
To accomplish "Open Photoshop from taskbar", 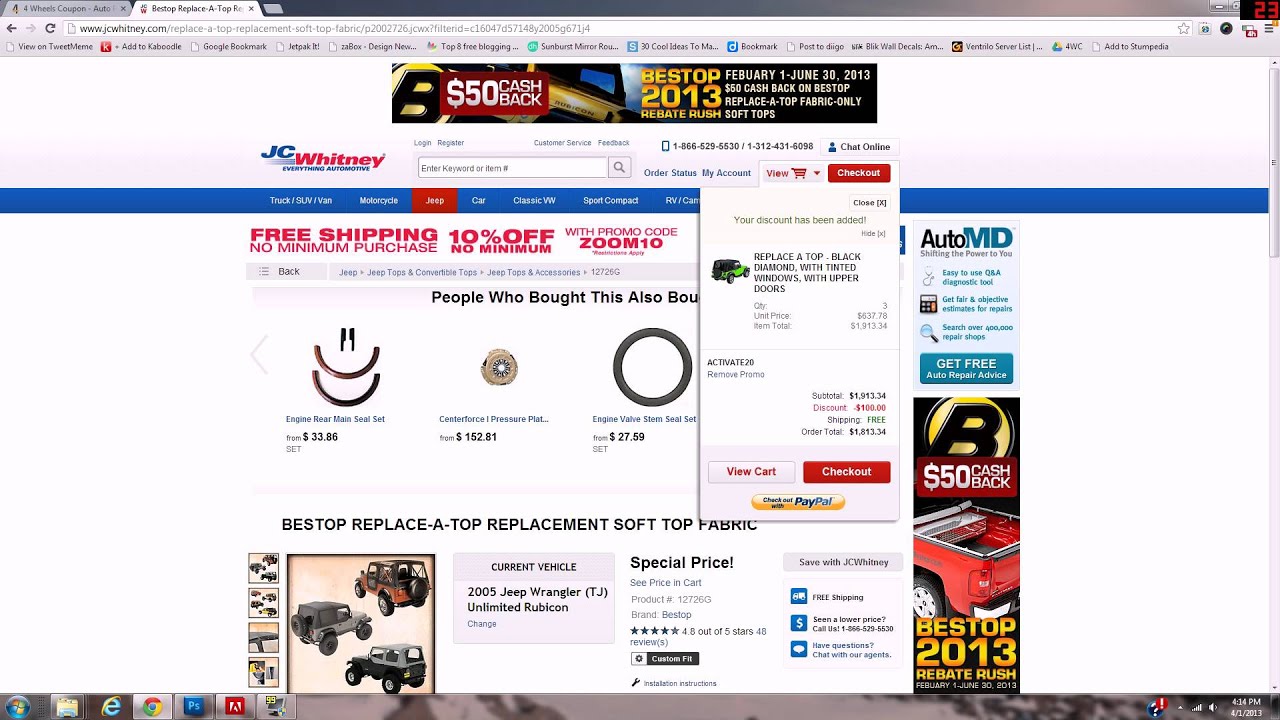I will click(194, 707).
